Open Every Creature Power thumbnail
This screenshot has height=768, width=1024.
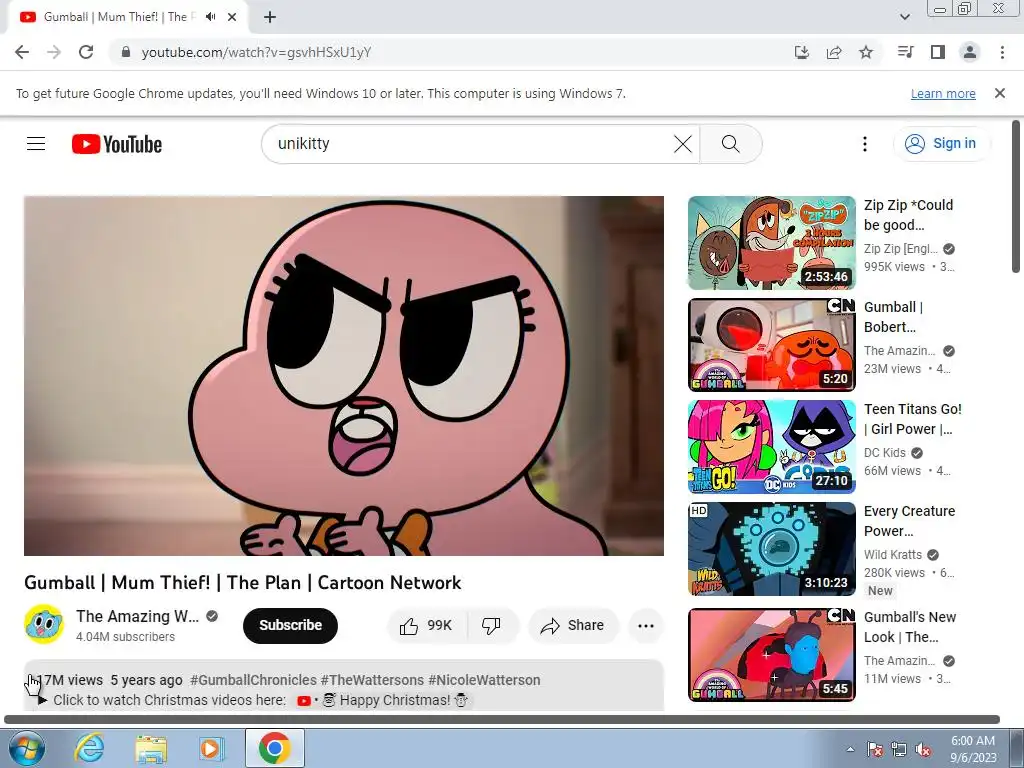(771, 549)
